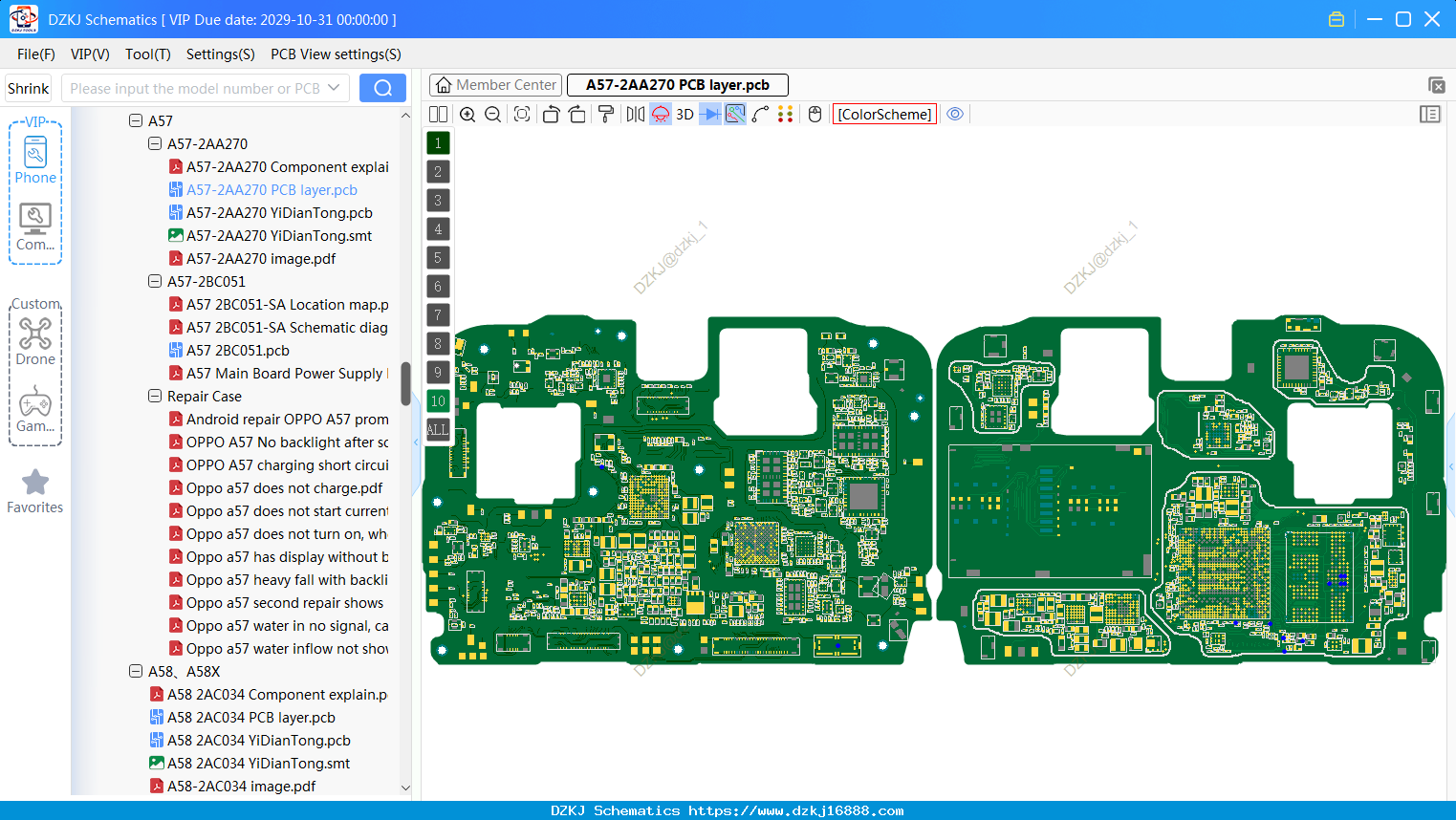Click the split view layout icon
The image size is (1456, 820).
438,115
